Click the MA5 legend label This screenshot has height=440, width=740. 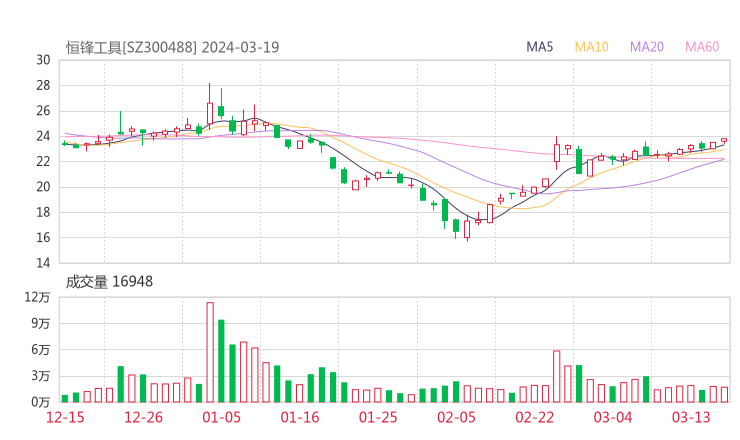(539, 47)
